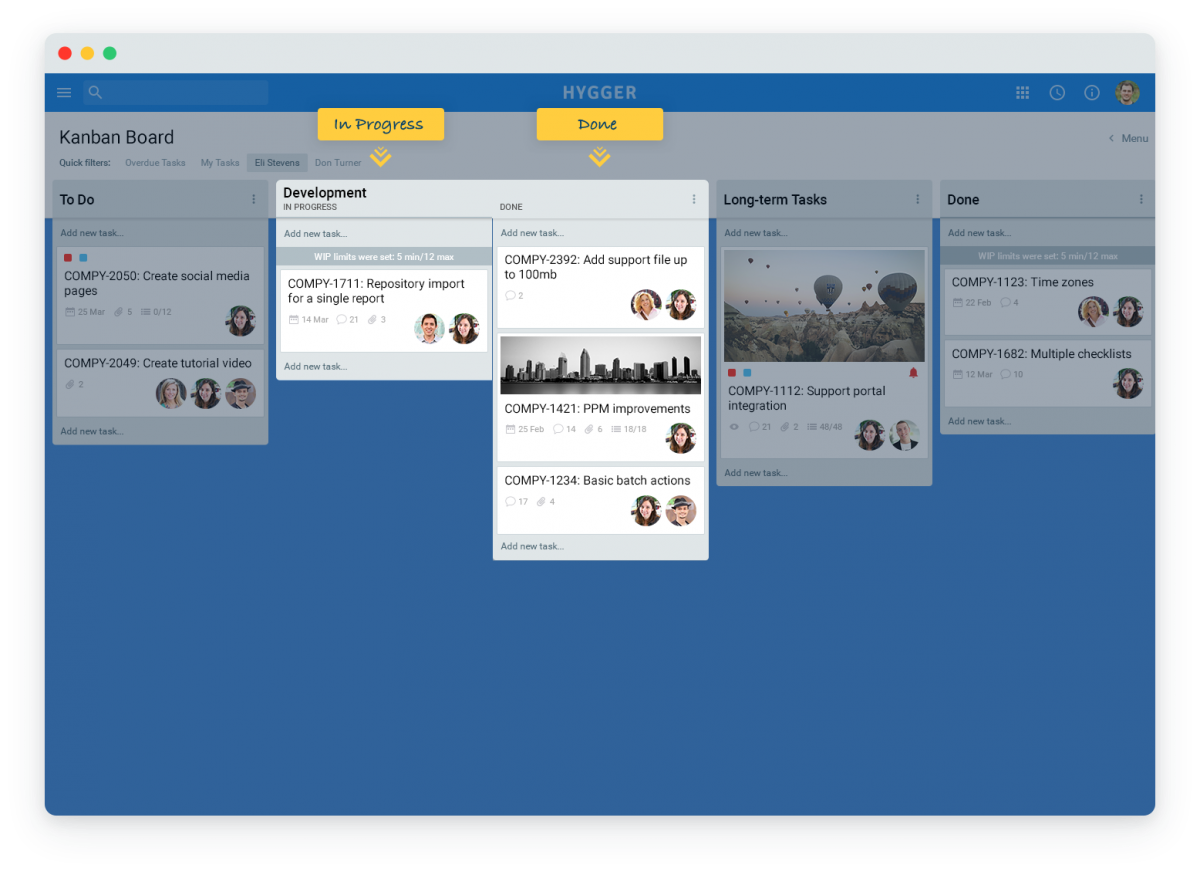
Task: Open the Development column options menu
Action: [x=694, y=199]
